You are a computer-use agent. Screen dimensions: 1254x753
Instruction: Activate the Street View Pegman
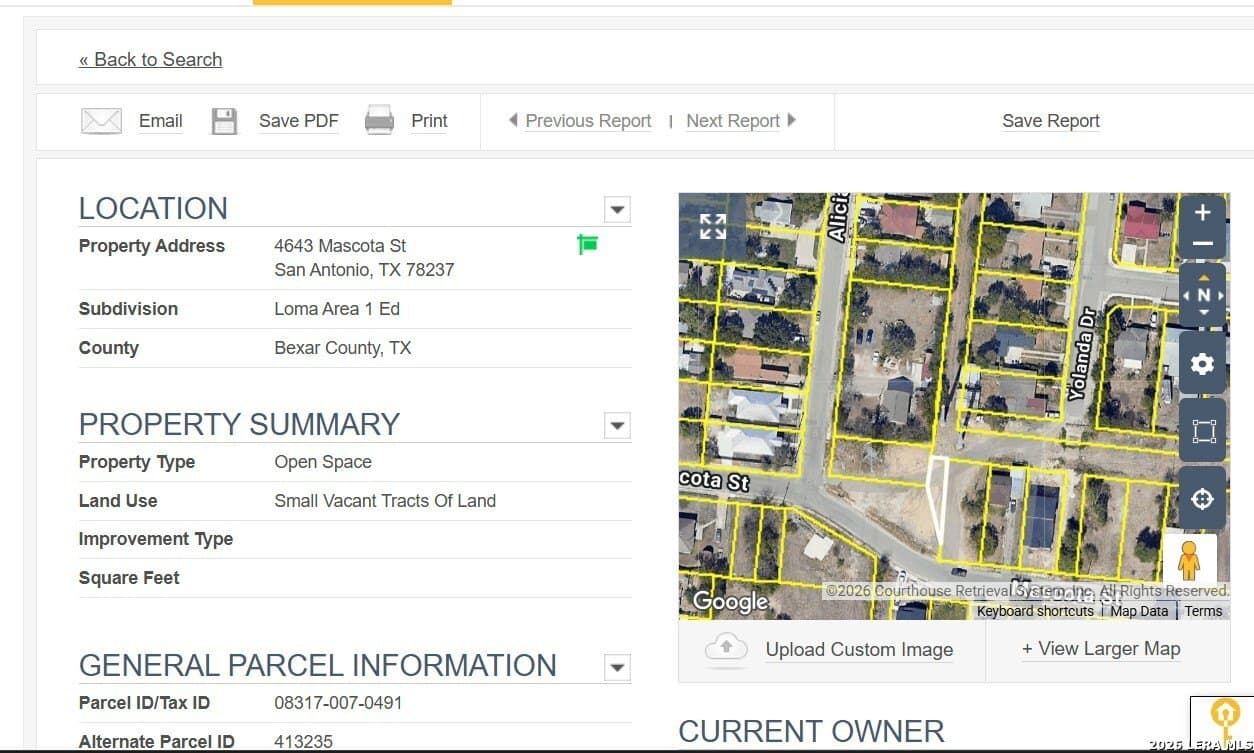pos(1189,559)
